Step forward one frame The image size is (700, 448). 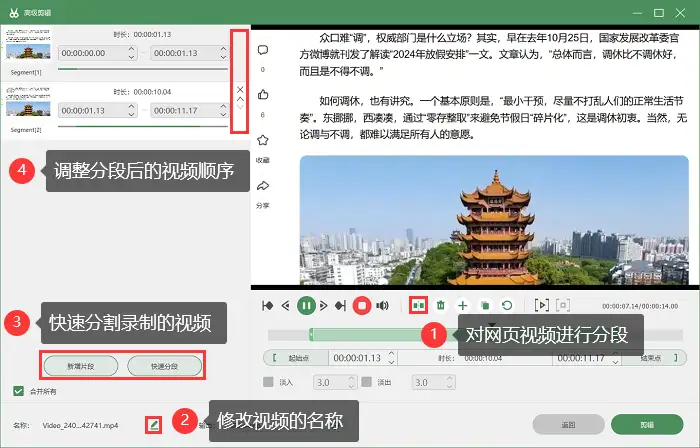324,306
